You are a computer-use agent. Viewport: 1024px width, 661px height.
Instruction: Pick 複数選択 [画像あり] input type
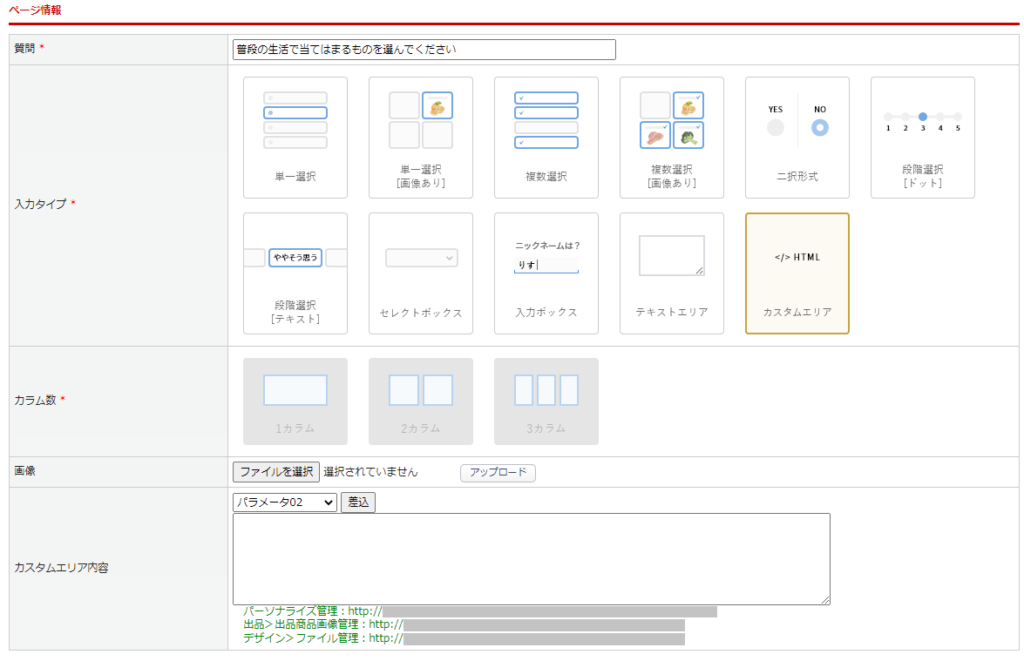[x=671, y=138]
